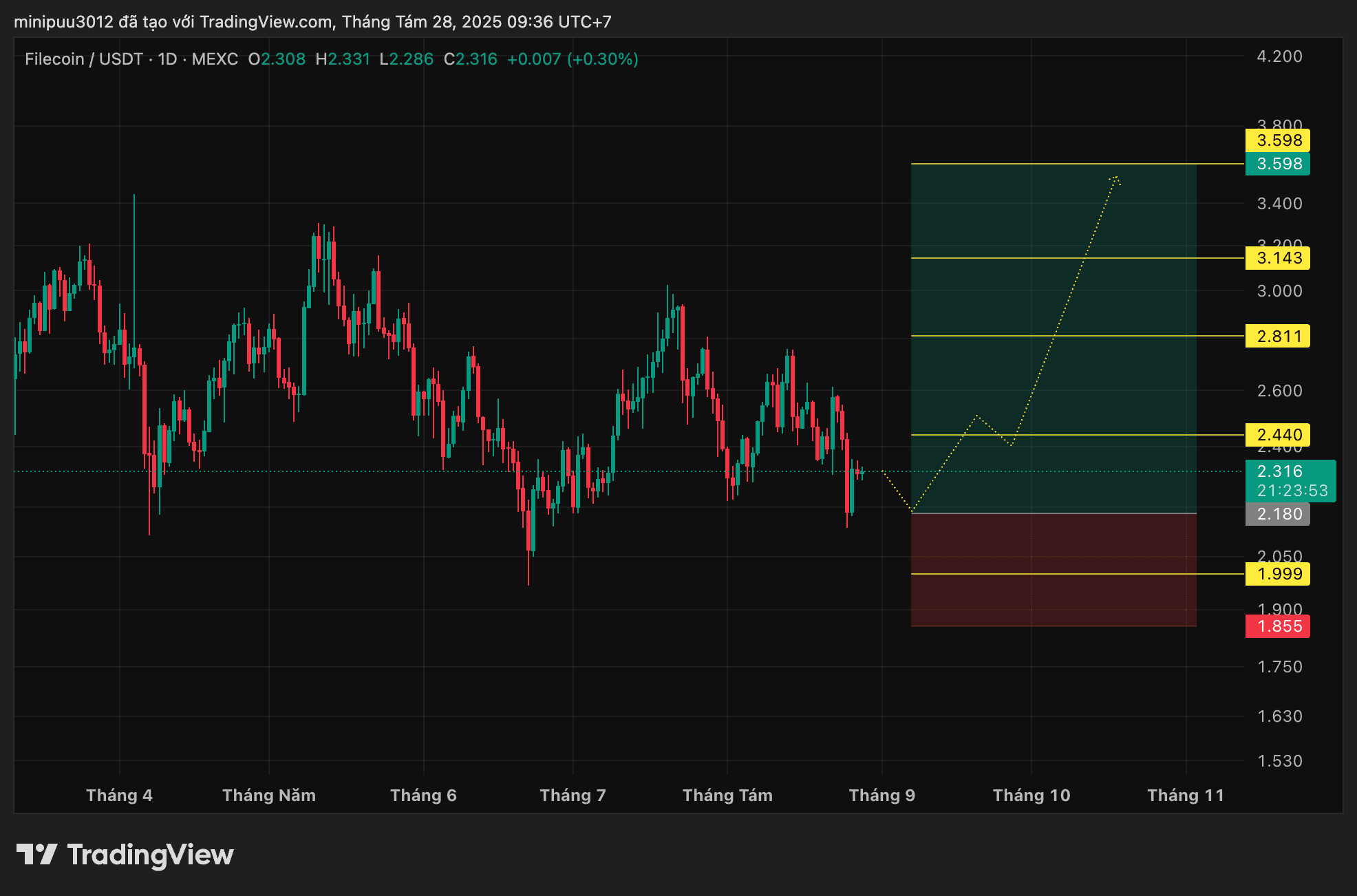Click the TradingView logo icon
Image resolution: width=1357 pixels, height=896 pixels.
point(36,854)
